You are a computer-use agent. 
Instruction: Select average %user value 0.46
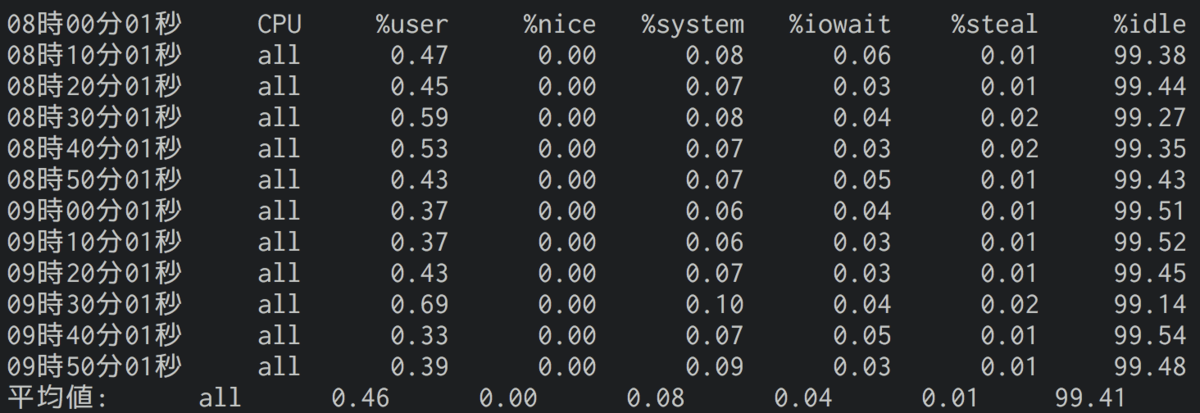click(x=361, y=397)
